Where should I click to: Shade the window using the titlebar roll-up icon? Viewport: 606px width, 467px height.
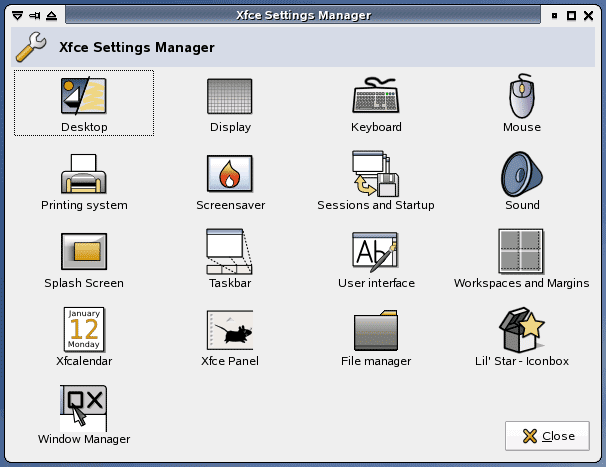[51, 15]
